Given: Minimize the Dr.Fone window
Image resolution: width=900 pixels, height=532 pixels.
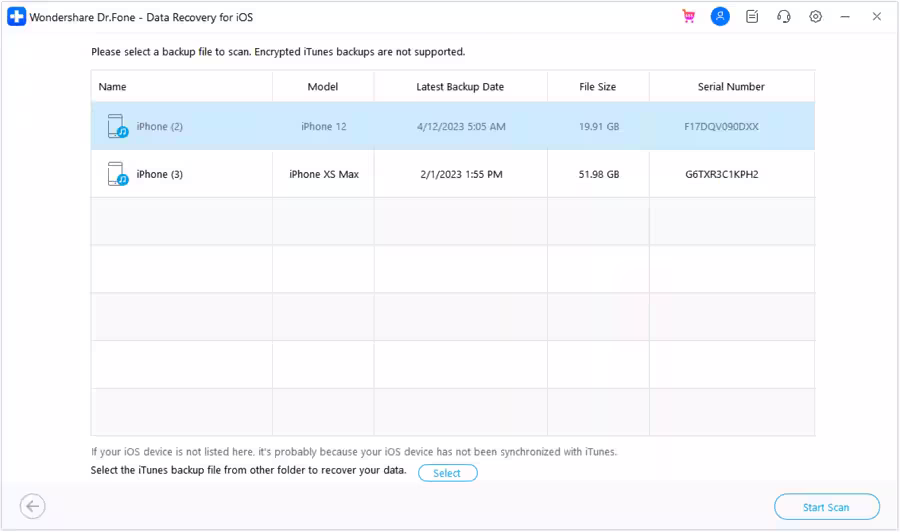Looking at the screenshot, I should [848, 17].
